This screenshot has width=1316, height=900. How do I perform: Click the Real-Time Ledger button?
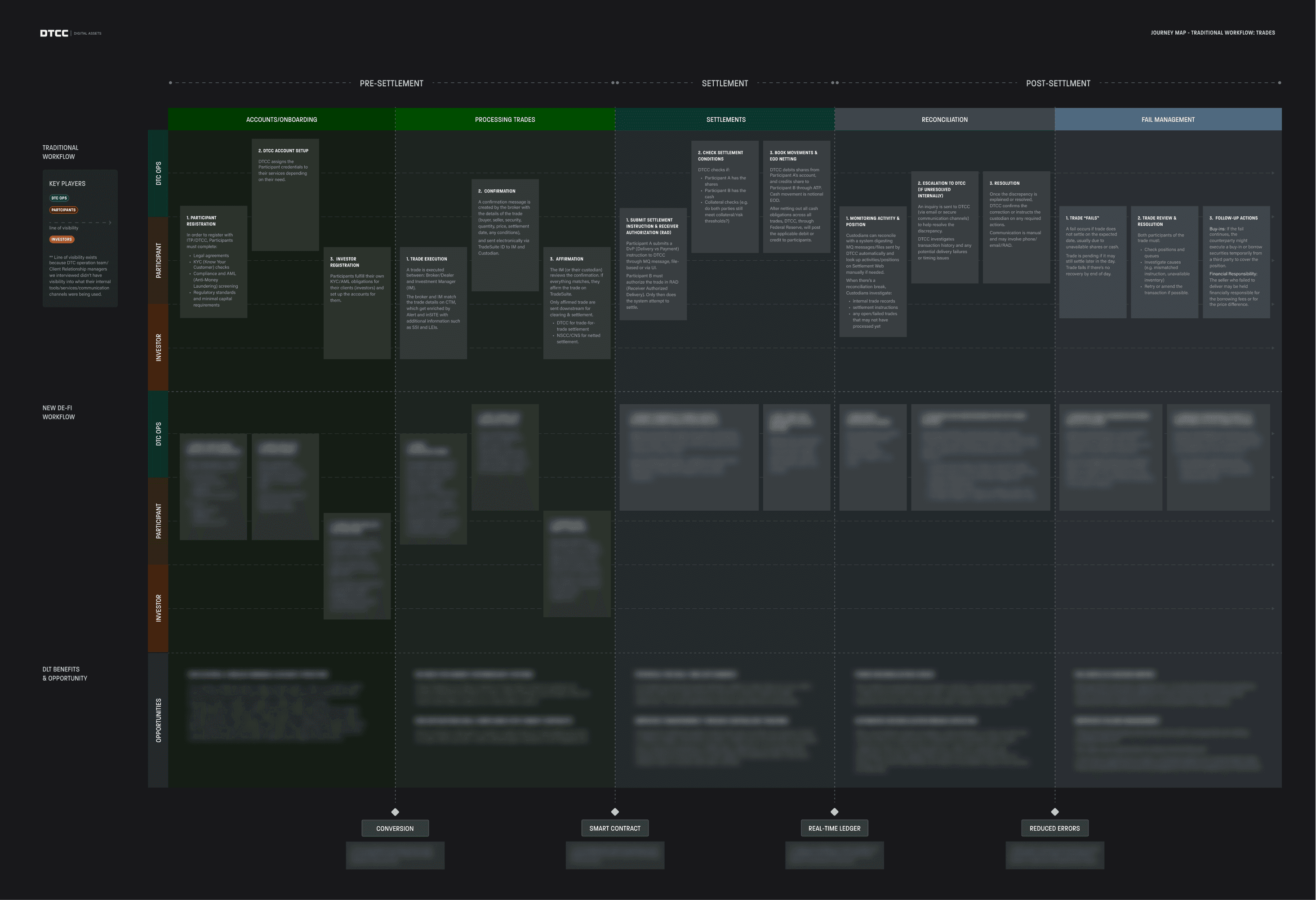pos(834,828)
